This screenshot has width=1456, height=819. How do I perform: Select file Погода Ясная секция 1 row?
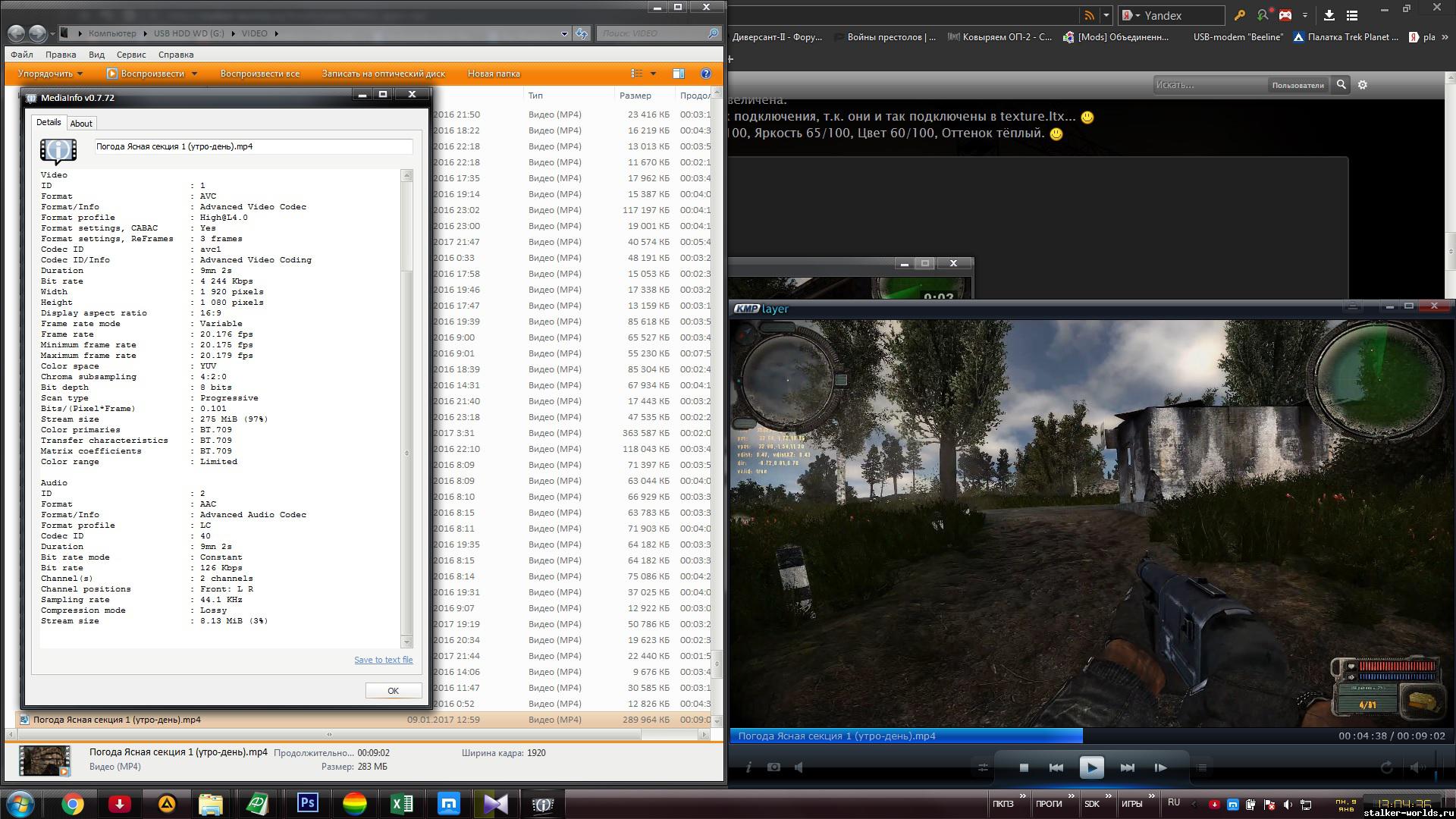364,720
